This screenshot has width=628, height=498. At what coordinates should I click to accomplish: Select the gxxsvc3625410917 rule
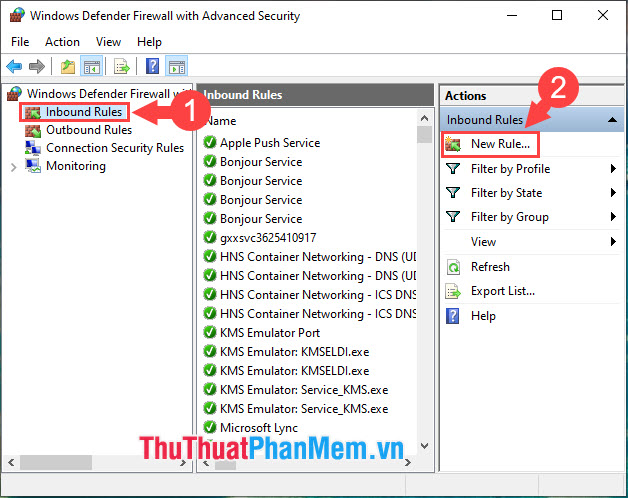(x=268, y=238)
